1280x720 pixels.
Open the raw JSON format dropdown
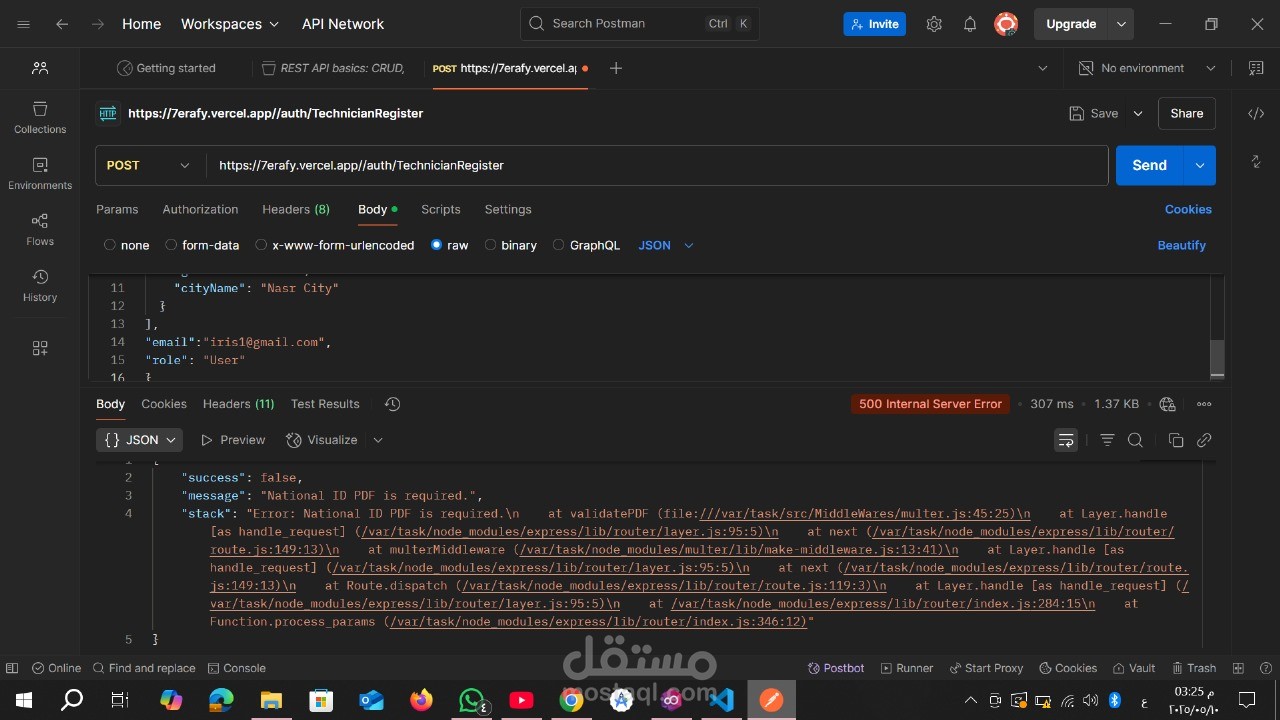pos(666,245)
